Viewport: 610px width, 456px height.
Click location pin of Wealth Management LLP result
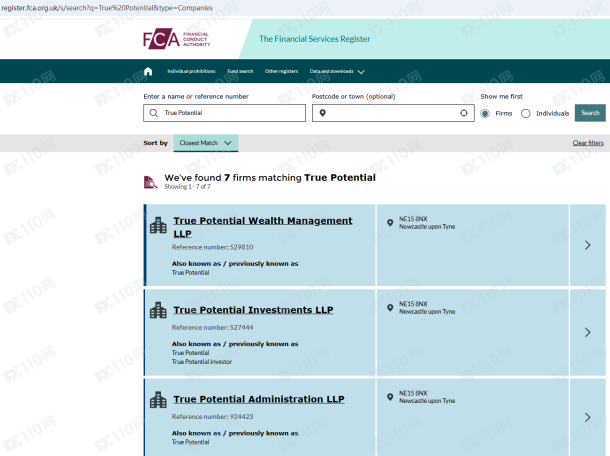click(x=390, y=223)
